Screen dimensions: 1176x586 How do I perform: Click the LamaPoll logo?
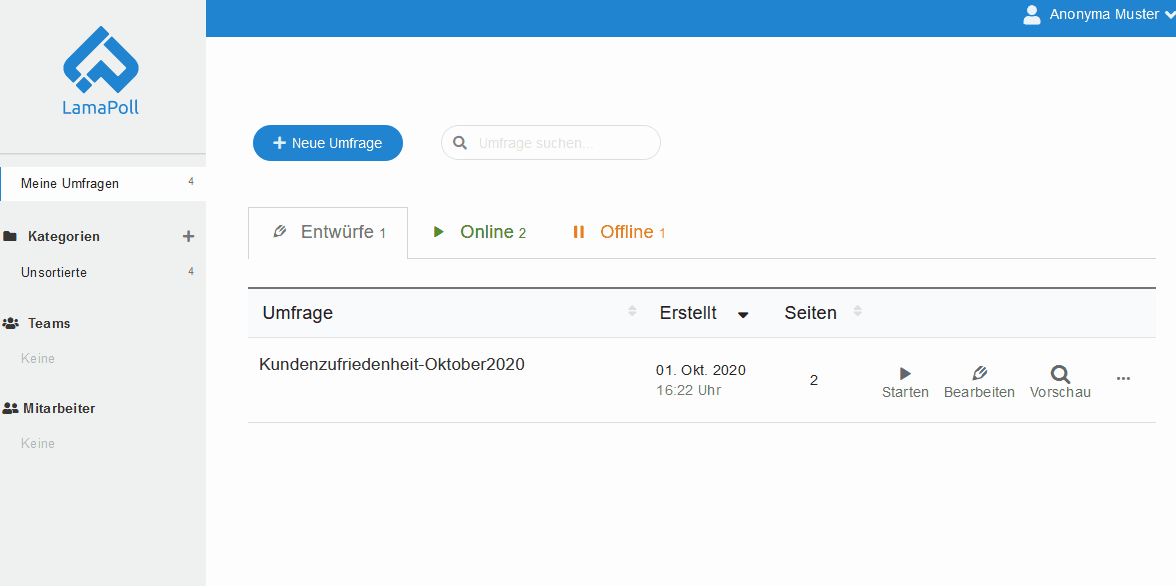(100, 70)
